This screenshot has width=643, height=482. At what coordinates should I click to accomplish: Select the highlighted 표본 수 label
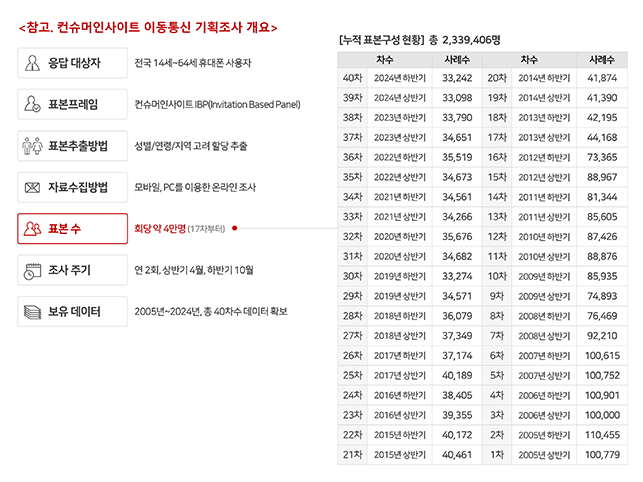pos(65,228)
